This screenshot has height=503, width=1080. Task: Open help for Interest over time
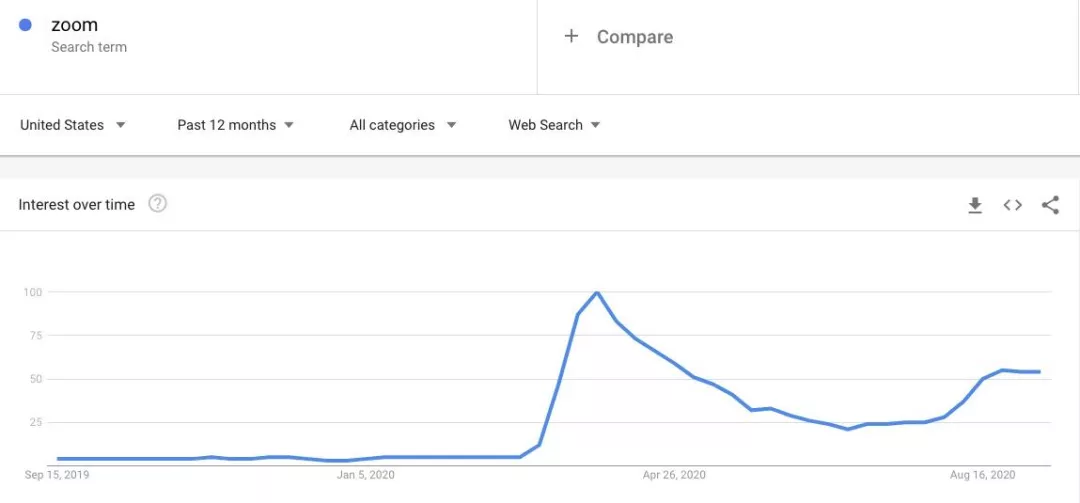pos(157,204)
